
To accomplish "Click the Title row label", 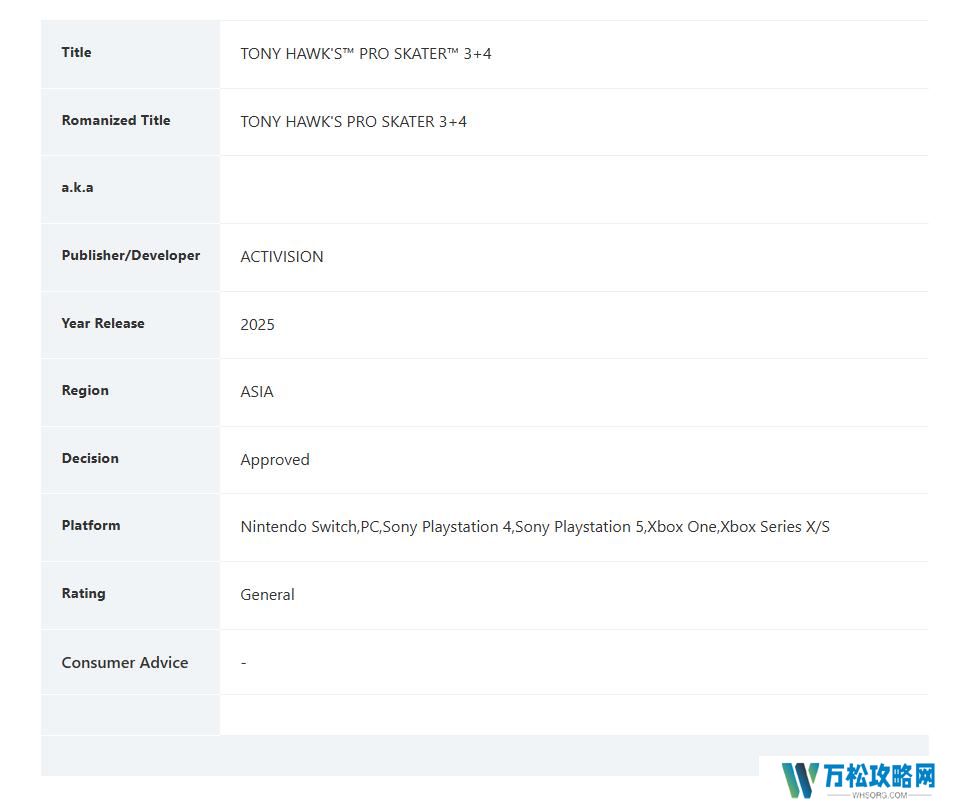I will click(x=76, y=53).
